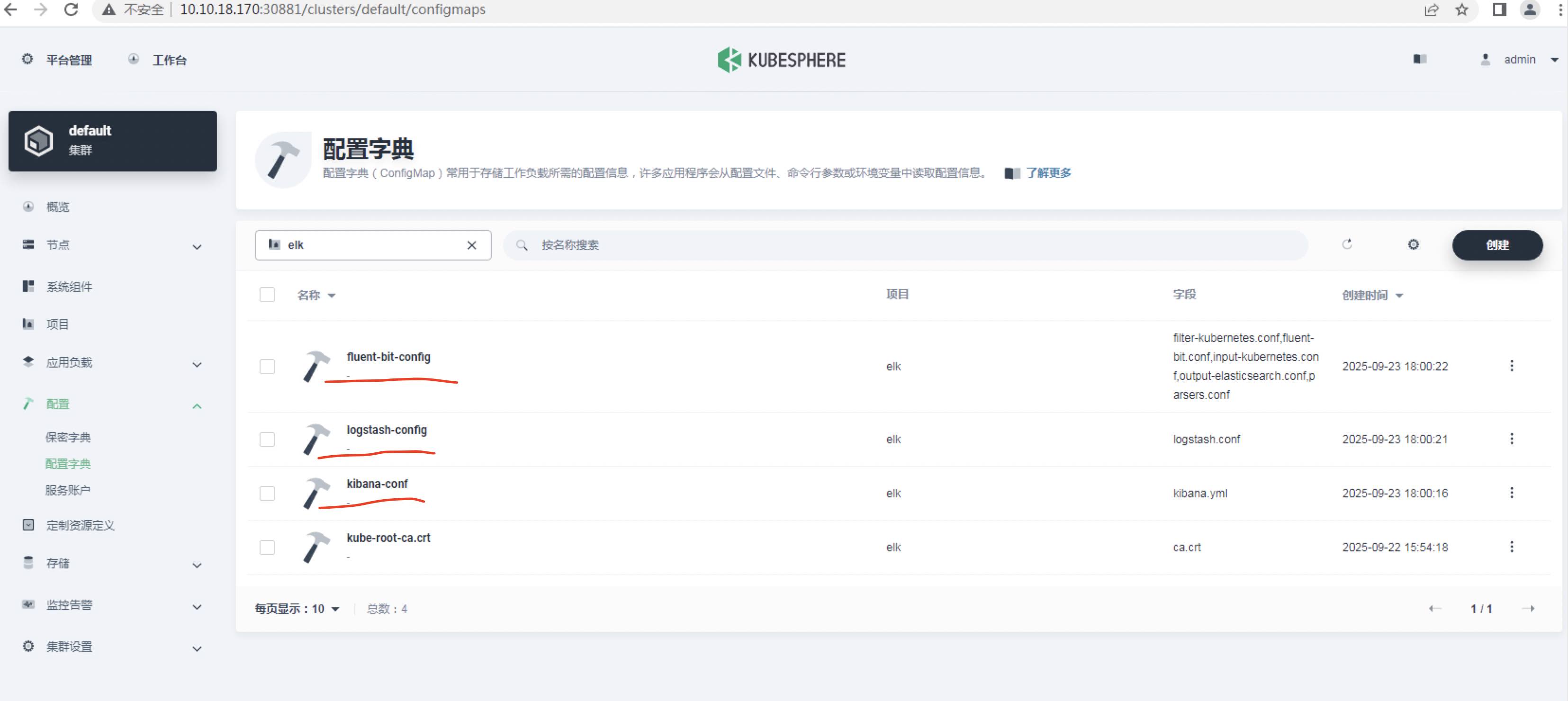The image size is (1568, 701).
Task: Open the refresh icon to reload the configmap list
Action: pos(1348,244)
